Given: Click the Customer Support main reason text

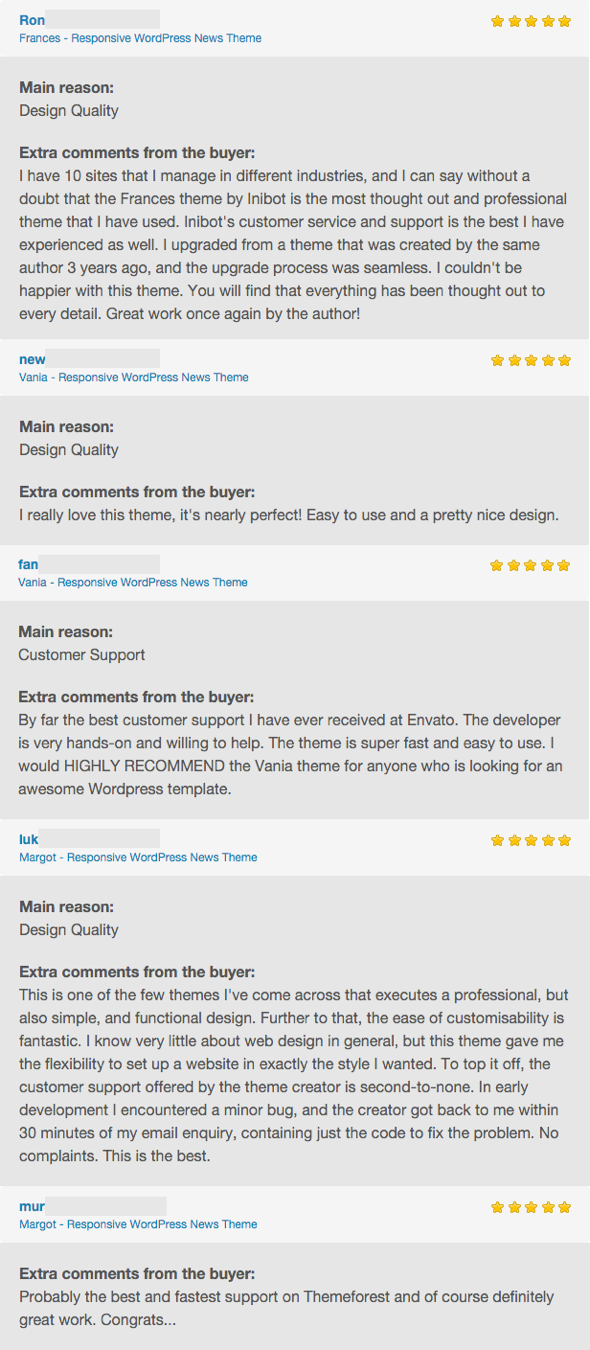Looking at the screenshot, I should [82, 655].
